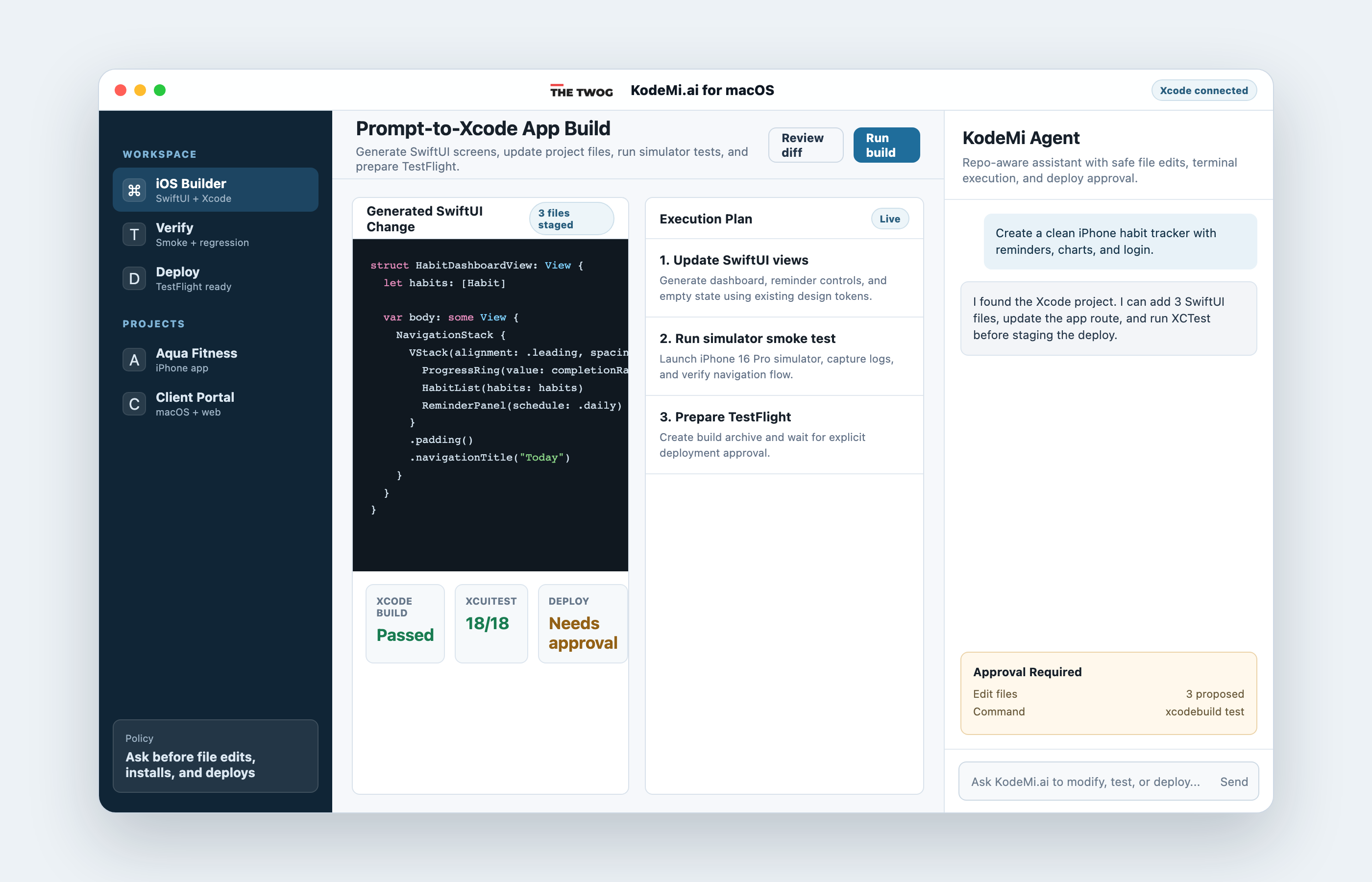
Task: Click the Deploy D icon
Action: 134,278
